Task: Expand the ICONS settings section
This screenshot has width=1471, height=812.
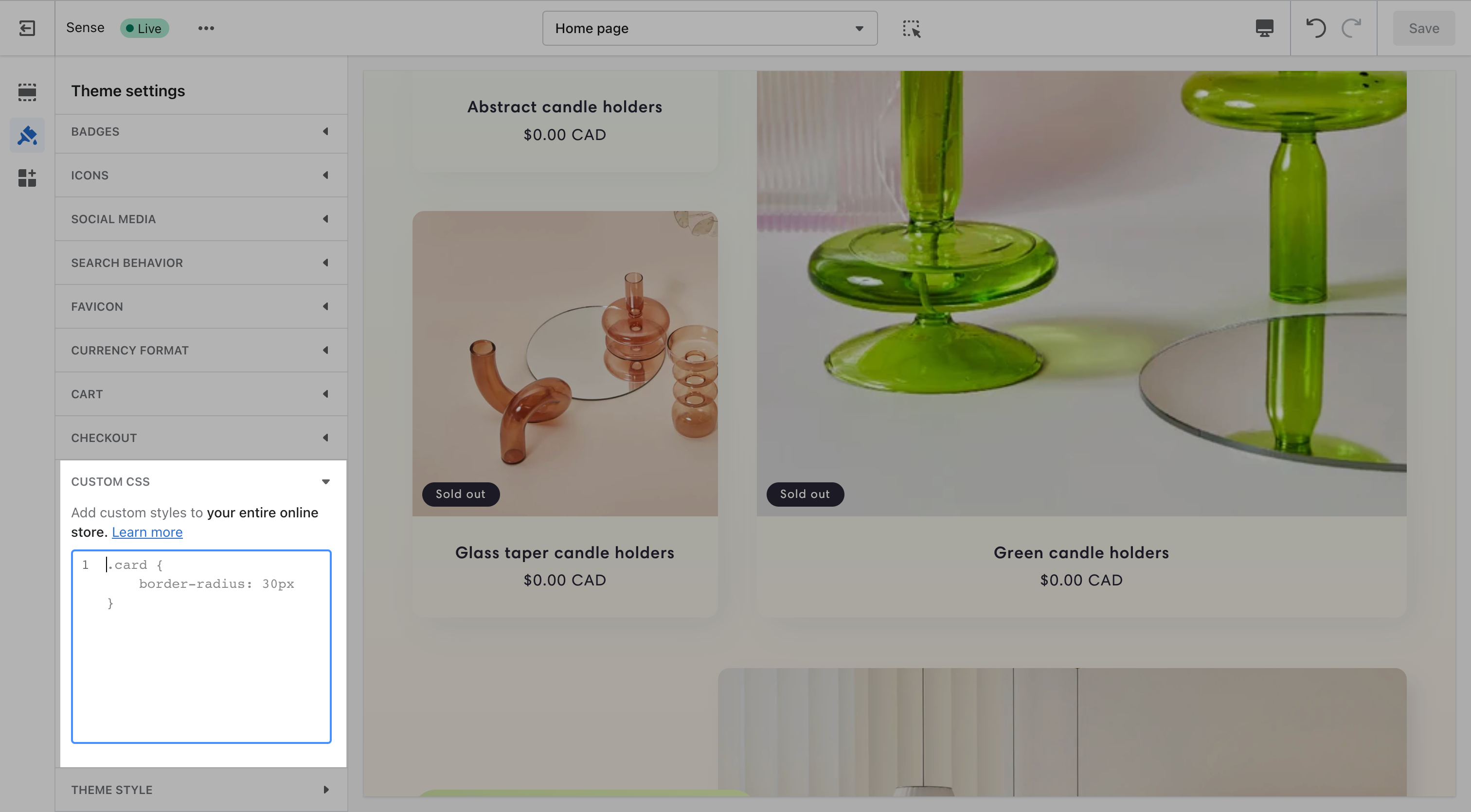Action: click(201, 174)
